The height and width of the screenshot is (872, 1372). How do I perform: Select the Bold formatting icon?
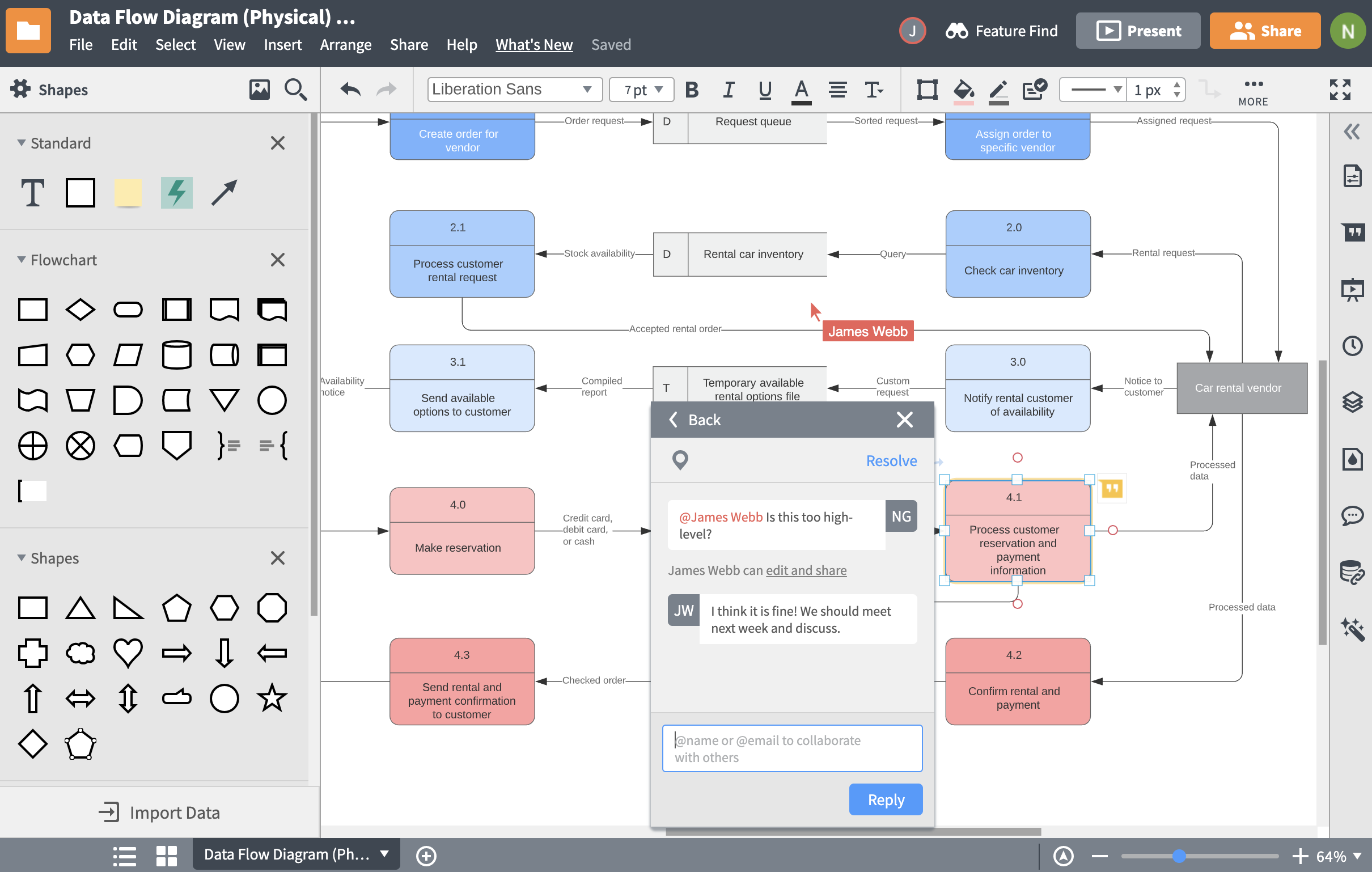[x=693, y=90]
